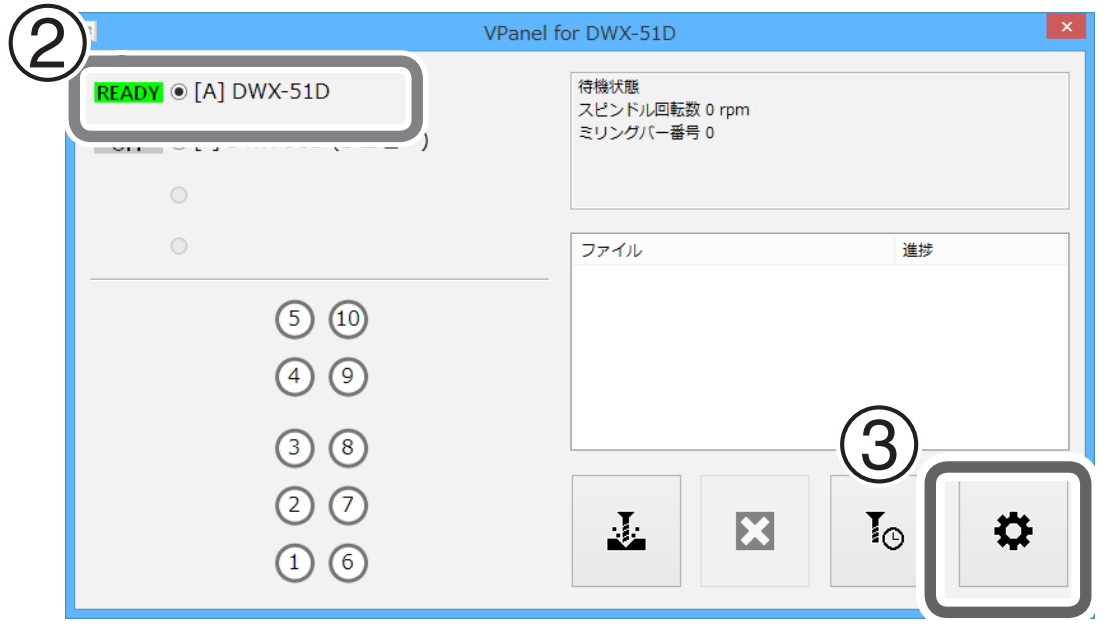The image size is (1113, 636).
Task: Click the 進捗 column header
Action: [980, 250]
